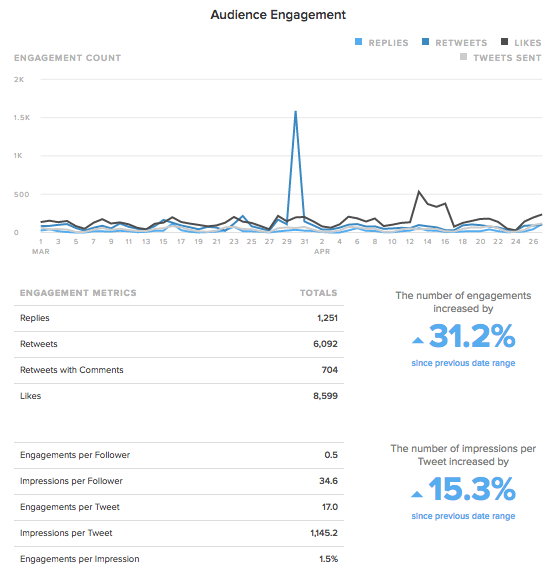Click the 1K y-axis label
The image size is (555, 579).
point(18,156)
